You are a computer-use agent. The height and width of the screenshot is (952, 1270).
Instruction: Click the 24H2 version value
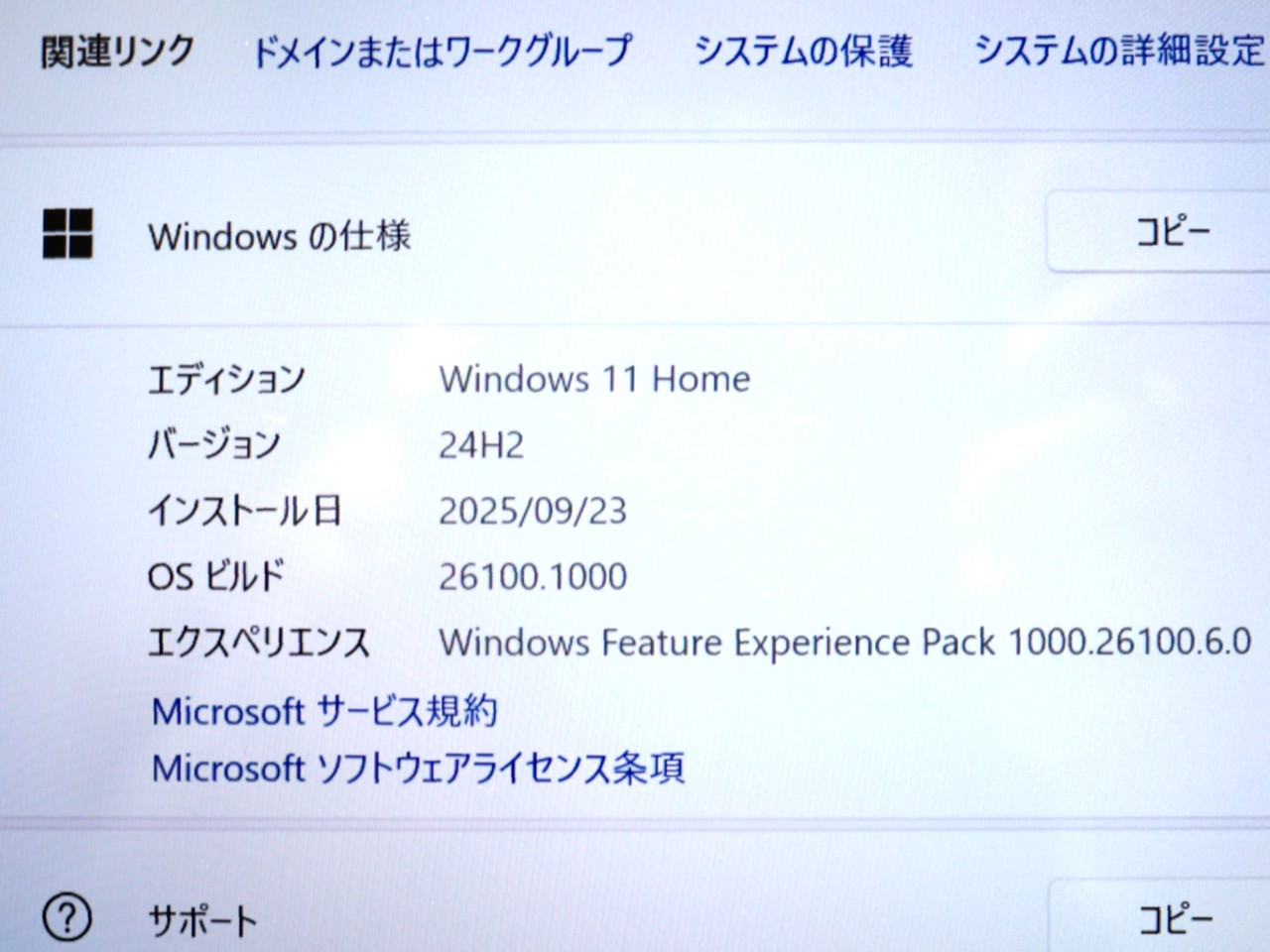pos(481,445)
